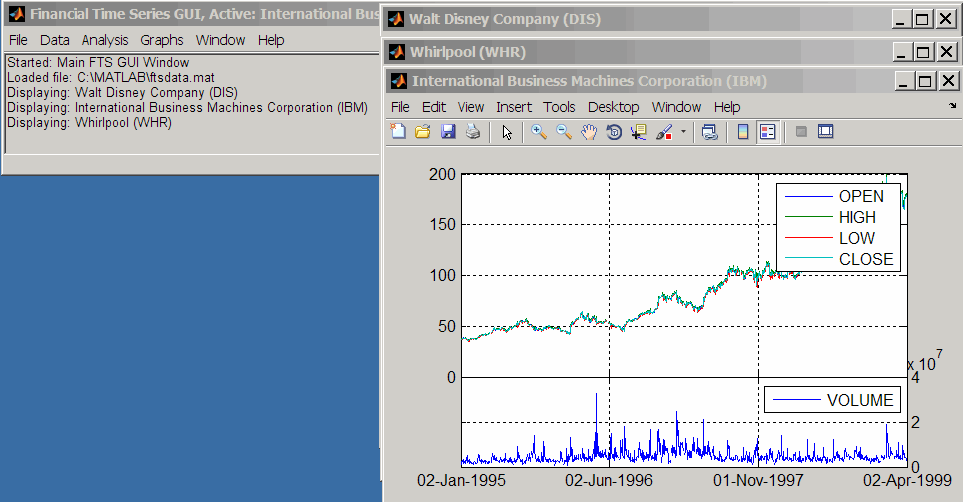Screen dimensions: 963x502
Task: Open the Analysis menu in FTS GUI window
Action: click(x=105, y=40)
